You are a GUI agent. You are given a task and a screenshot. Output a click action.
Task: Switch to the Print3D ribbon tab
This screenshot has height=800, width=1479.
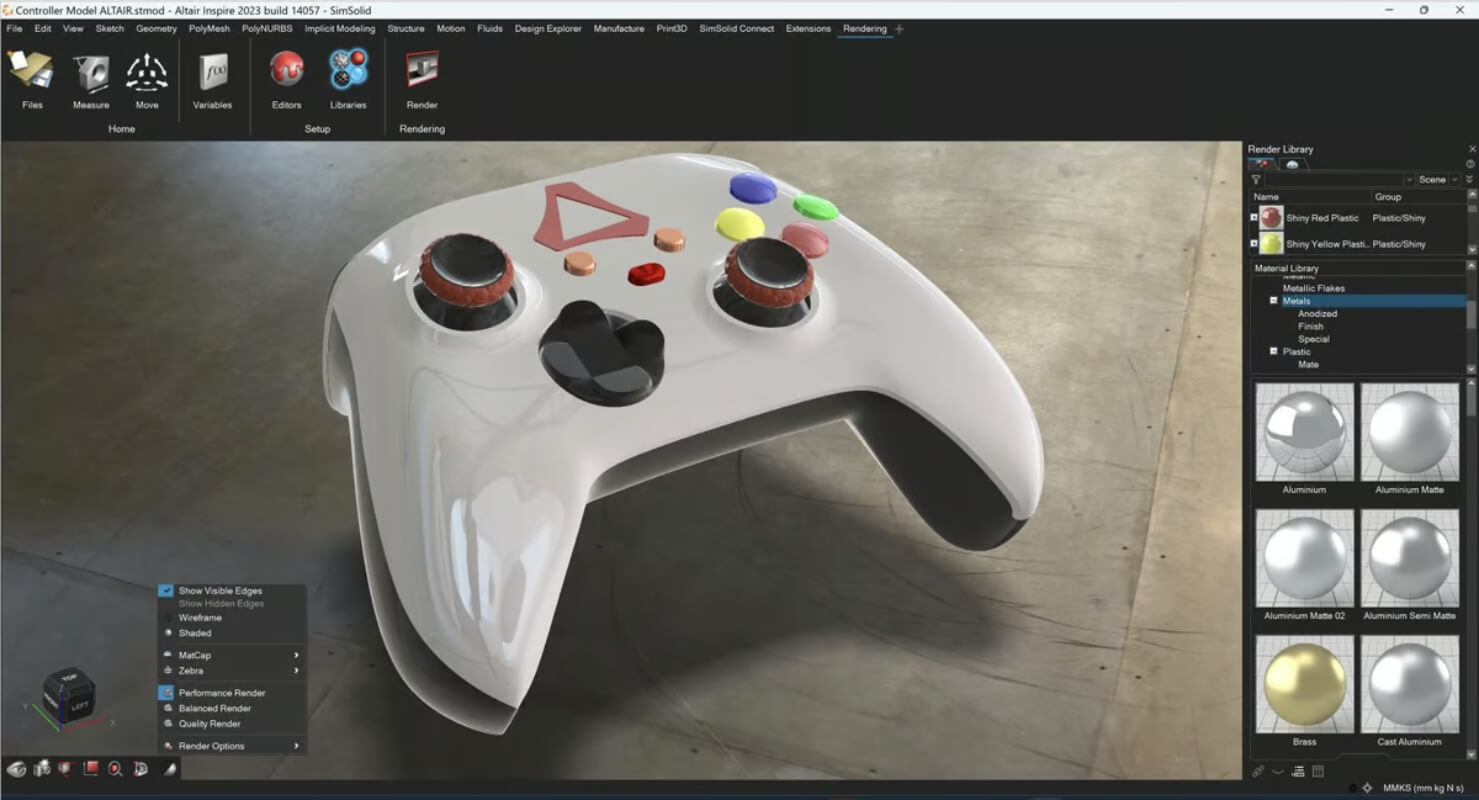(672, 29)
